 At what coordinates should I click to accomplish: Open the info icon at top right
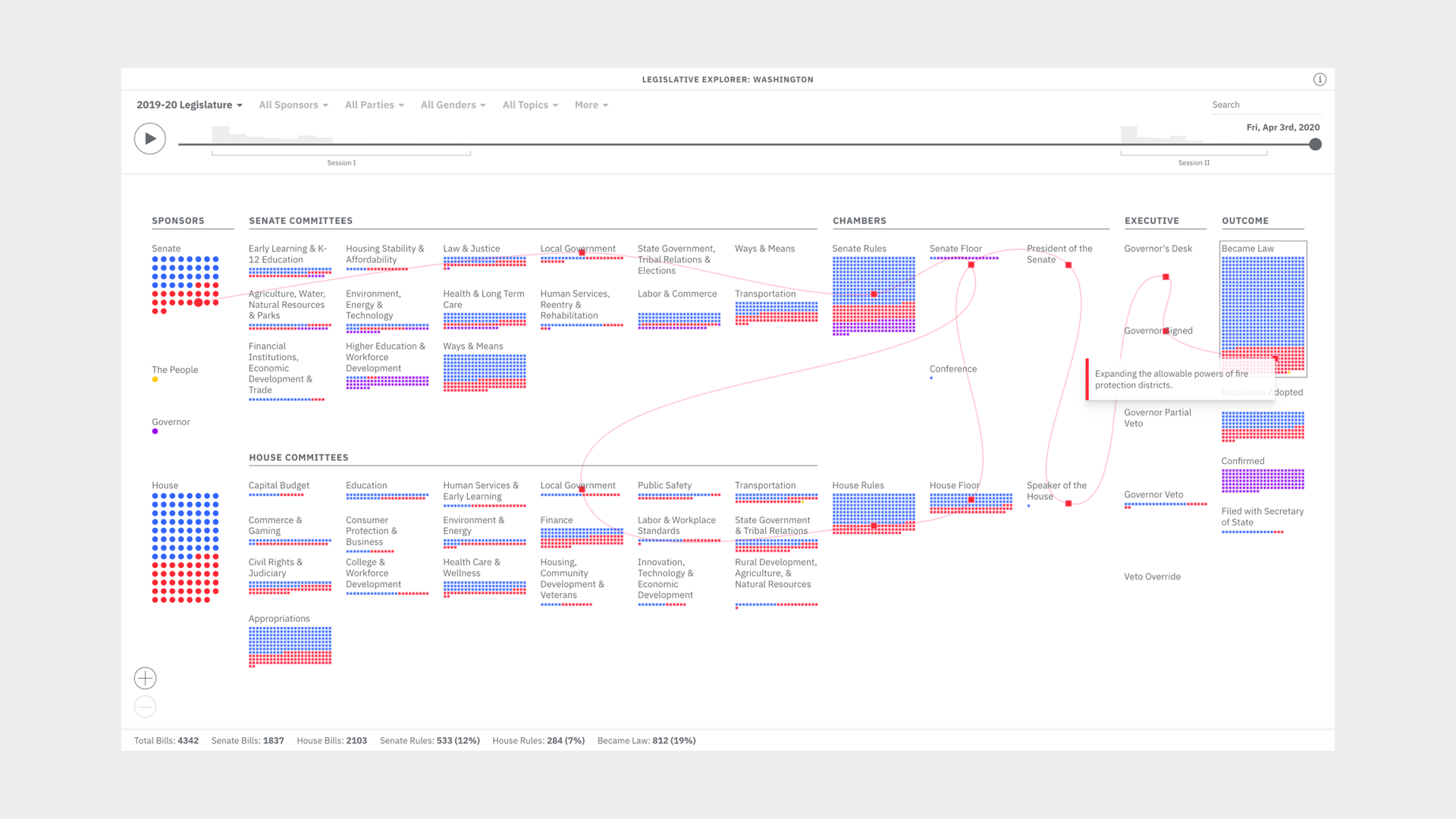click(1319, 80)
